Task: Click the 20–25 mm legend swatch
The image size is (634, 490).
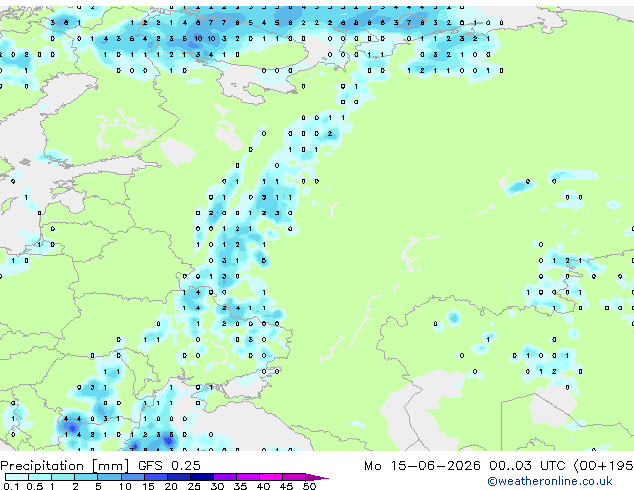Action: pyautogui.click(x=178, y=477)
